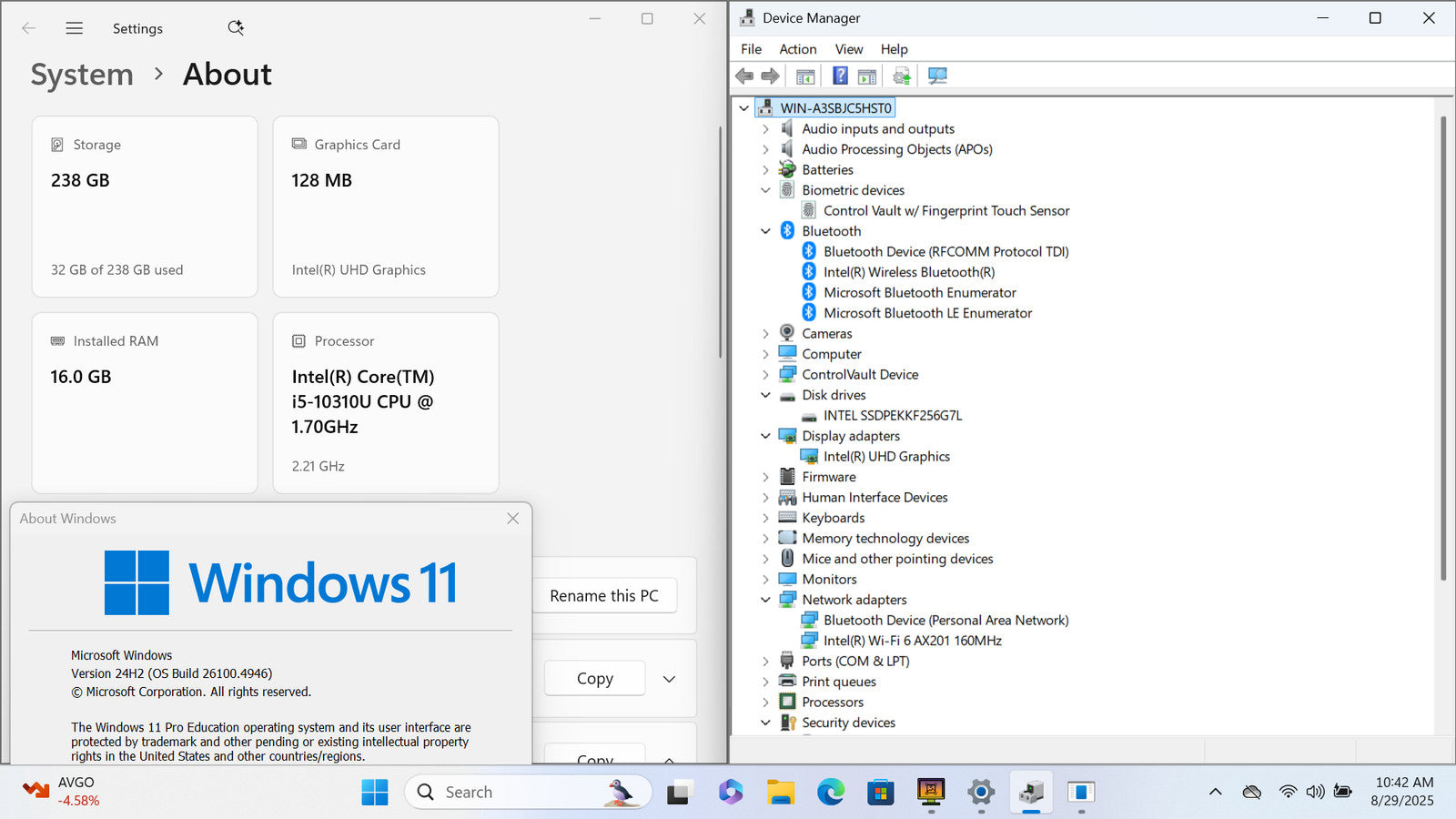Go back in the Settings window

pos(28,28)
